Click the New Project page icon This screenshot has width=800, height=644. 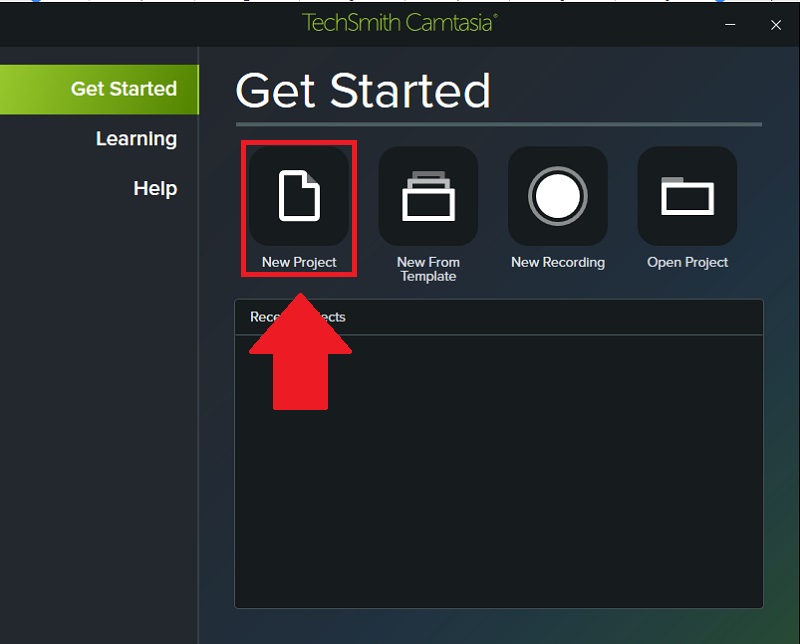[x=299, y=196]
